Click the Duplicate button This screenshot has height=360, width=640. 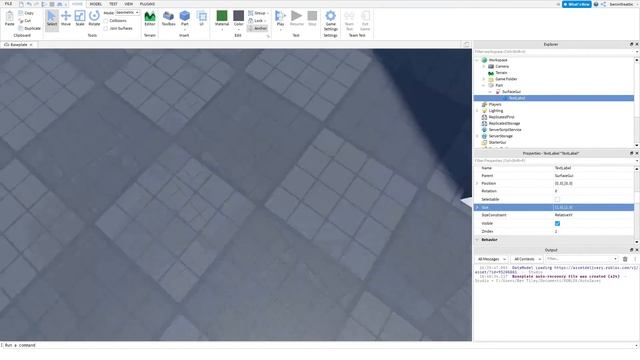pos(29,28)
